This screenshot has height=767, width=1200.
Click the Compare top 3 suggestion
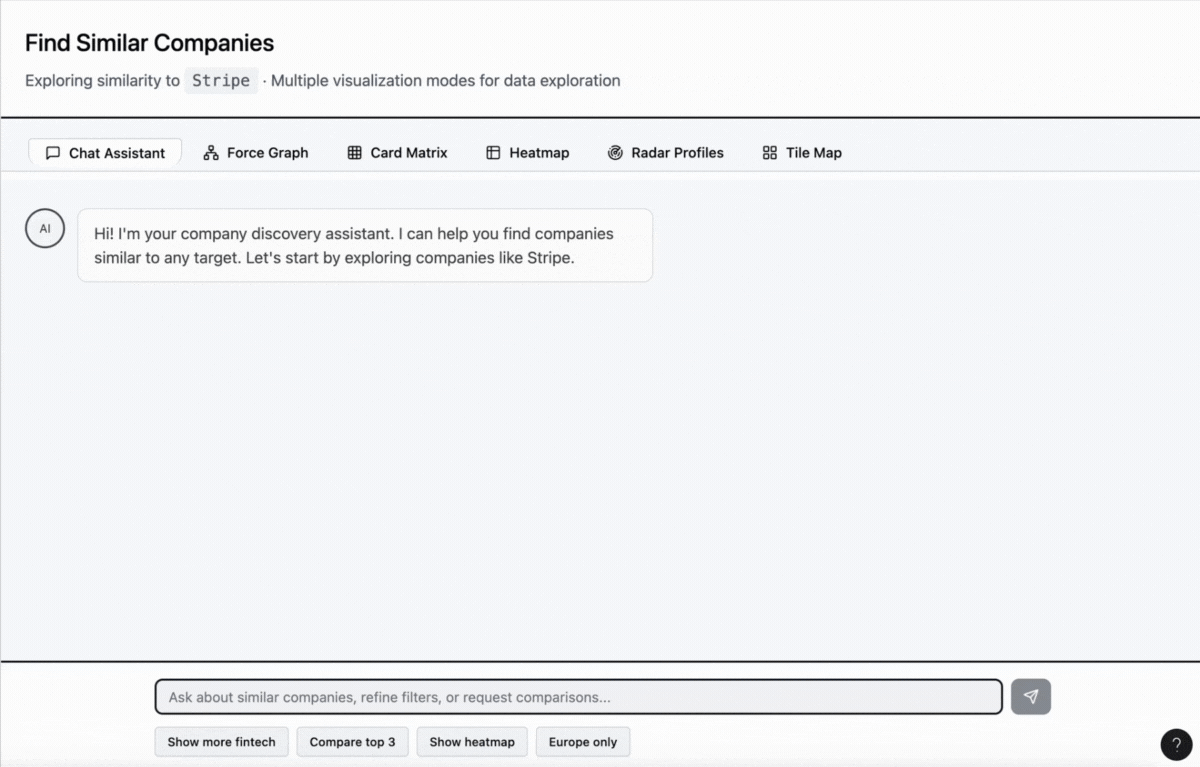(x=352, y=742)
